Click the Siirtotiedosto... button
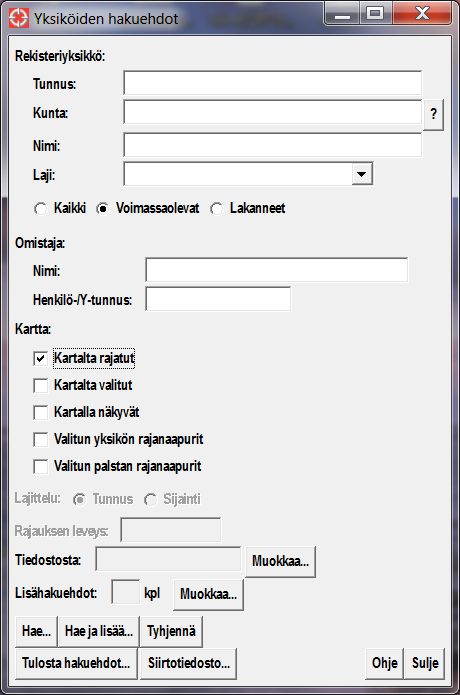460x695 pixels. 188,664
